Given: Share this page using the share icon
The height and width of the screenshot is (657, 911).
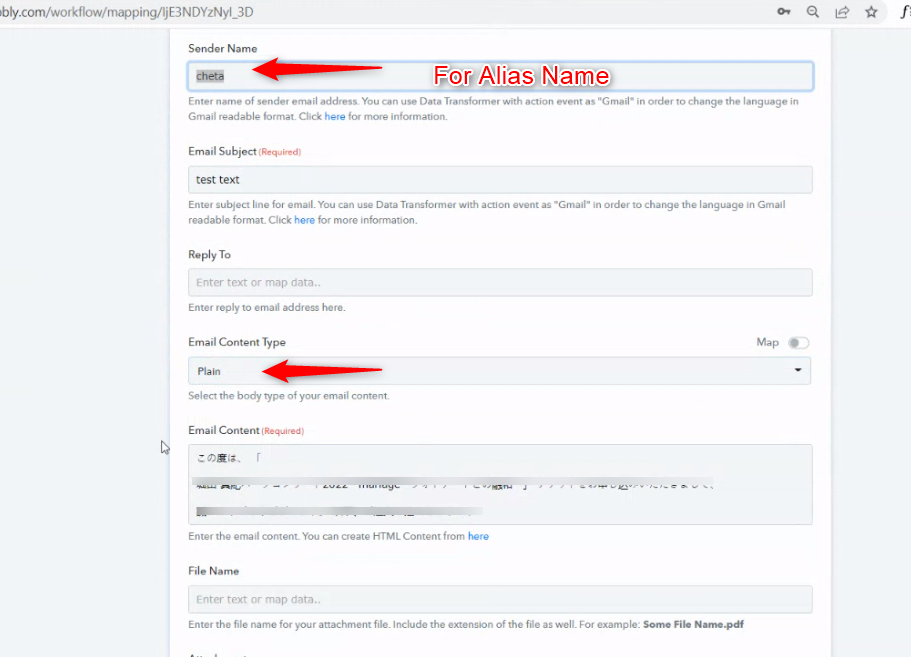Looking at the screenshot, I should pos(842,12).
